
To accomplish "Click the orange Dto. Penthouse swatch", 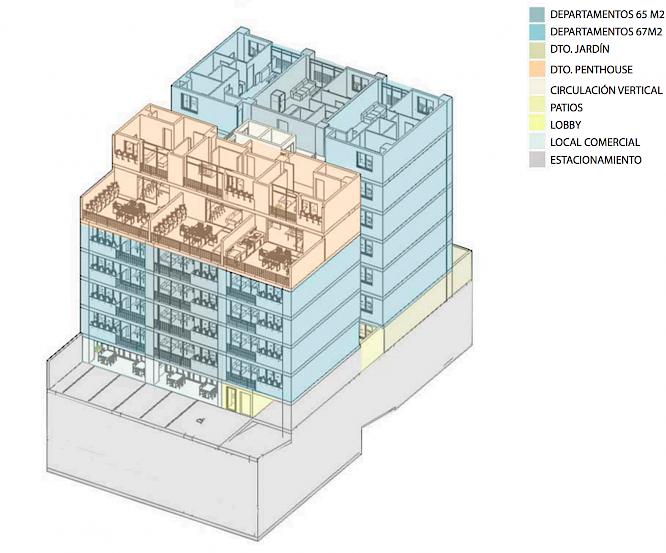I will click(537, 70).
